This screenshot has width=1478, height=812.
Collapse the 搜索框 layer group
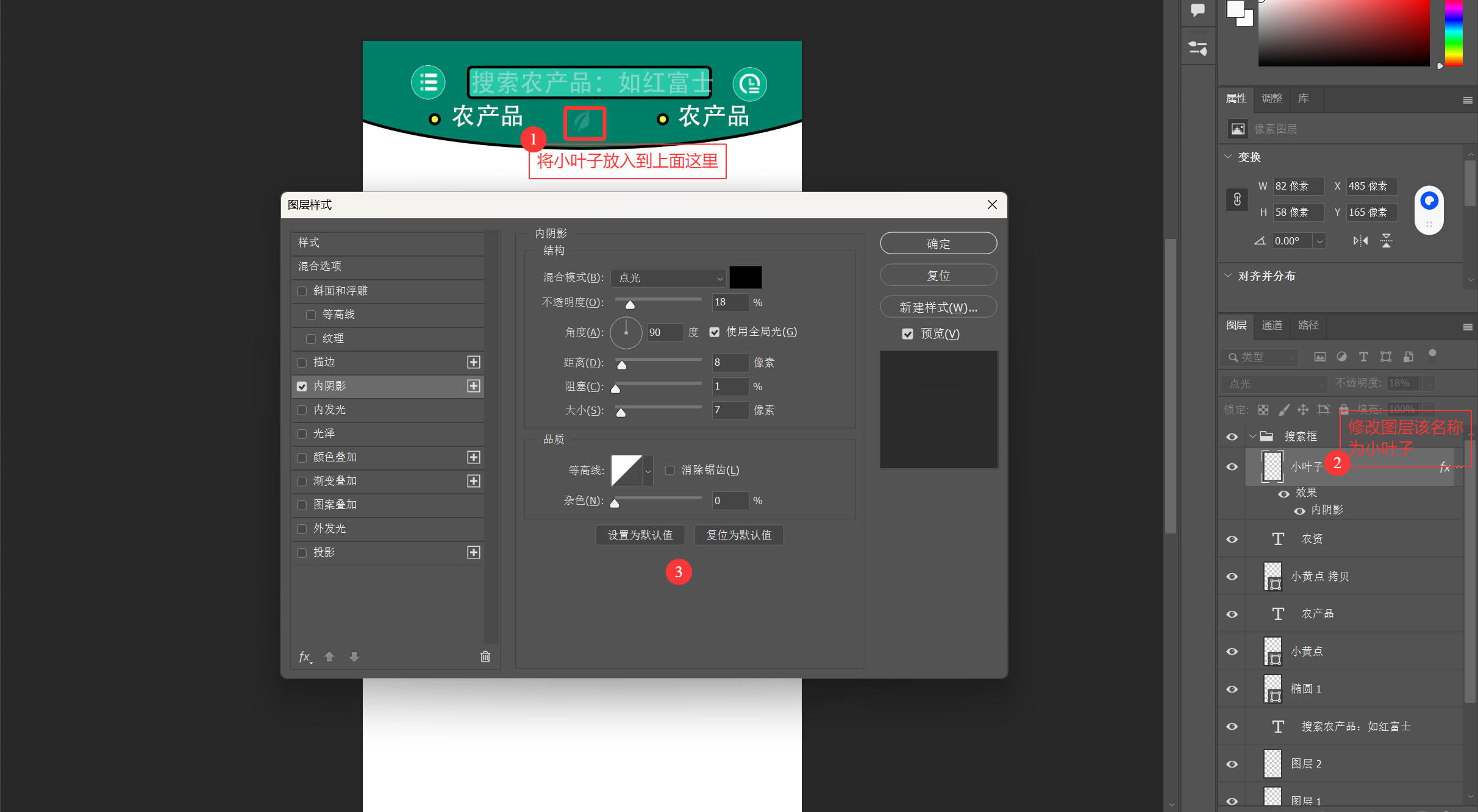pos(1252,436)
